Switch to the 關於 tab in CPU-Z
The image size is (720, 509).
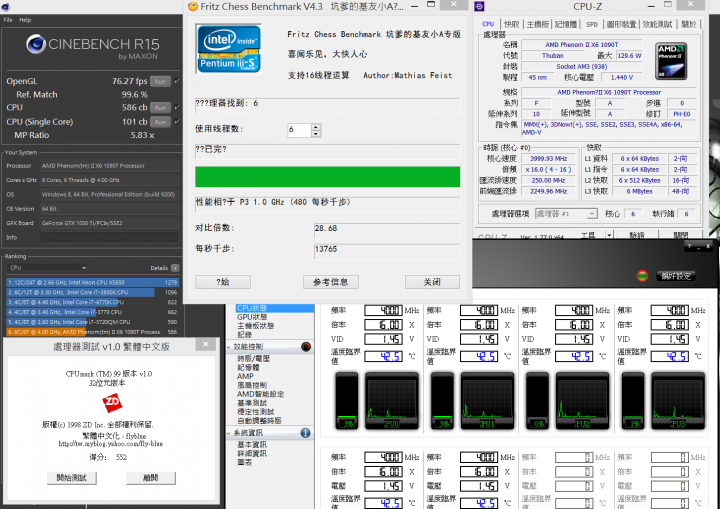point(688,24)
